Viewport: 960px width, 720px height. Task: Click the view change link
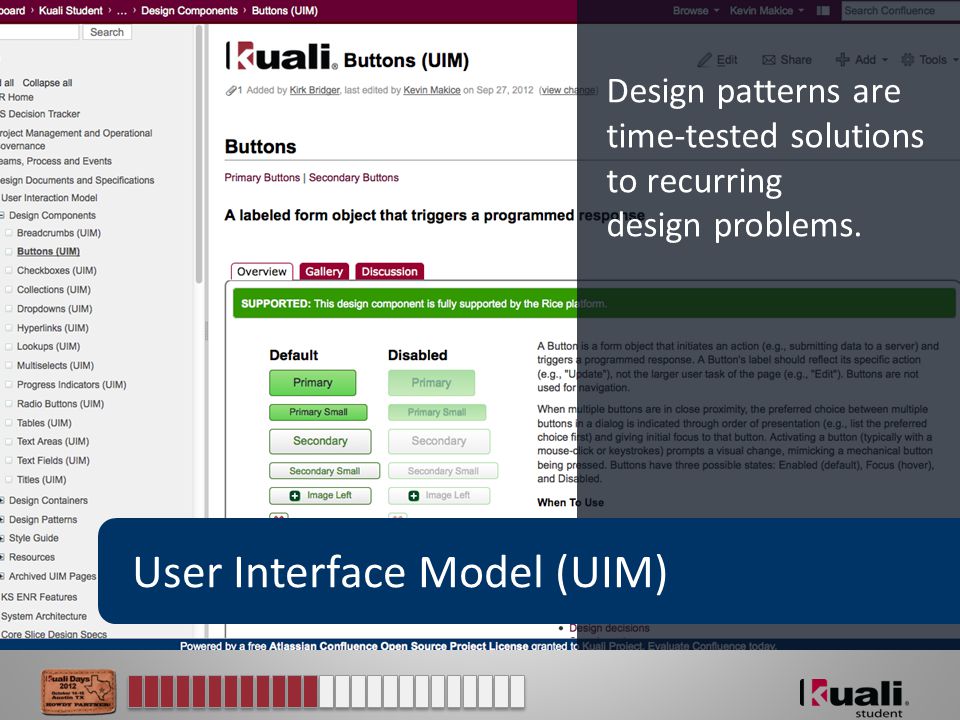(x=568, y=90)
